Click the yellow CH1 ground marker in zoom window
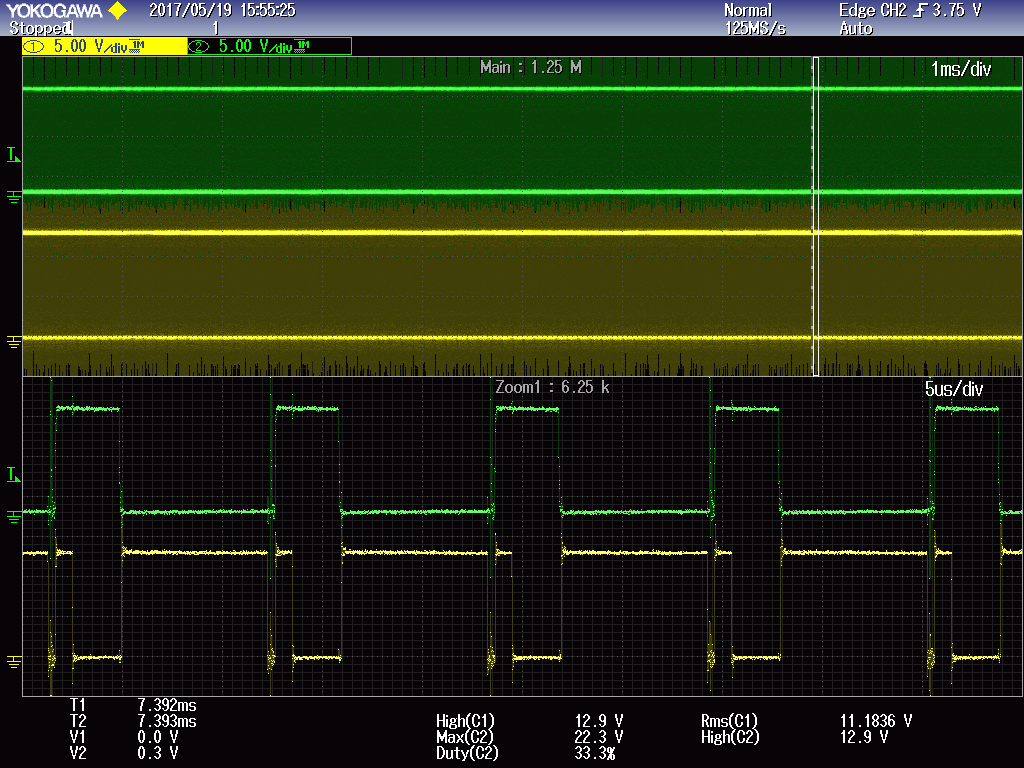This screenshot has width=1024, height=768. 13,662
